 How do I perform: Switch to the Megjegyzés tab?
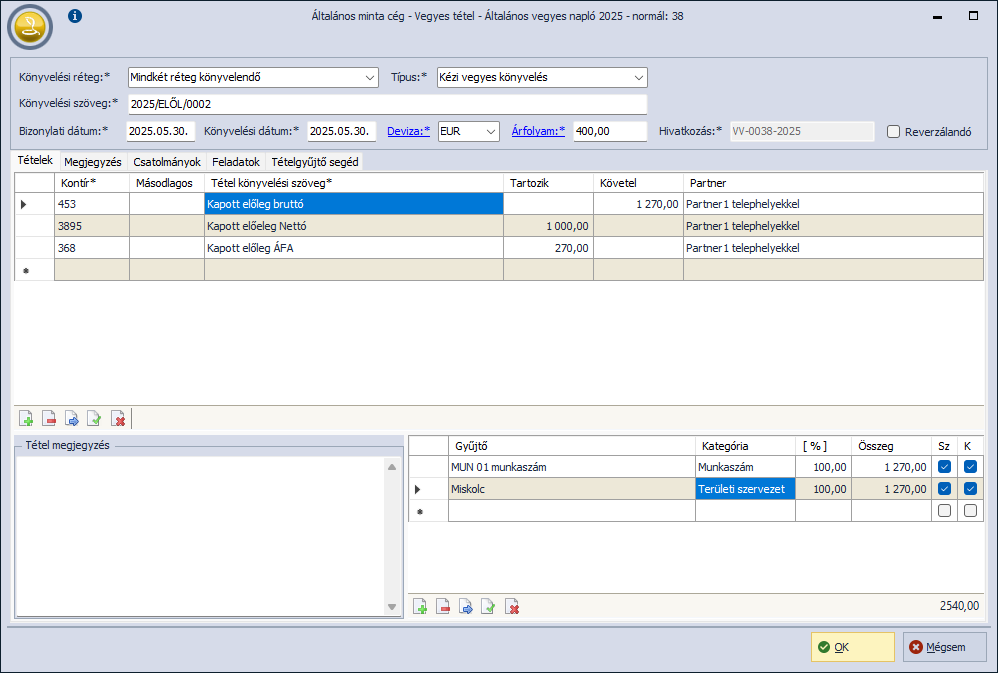pos(93,161)
